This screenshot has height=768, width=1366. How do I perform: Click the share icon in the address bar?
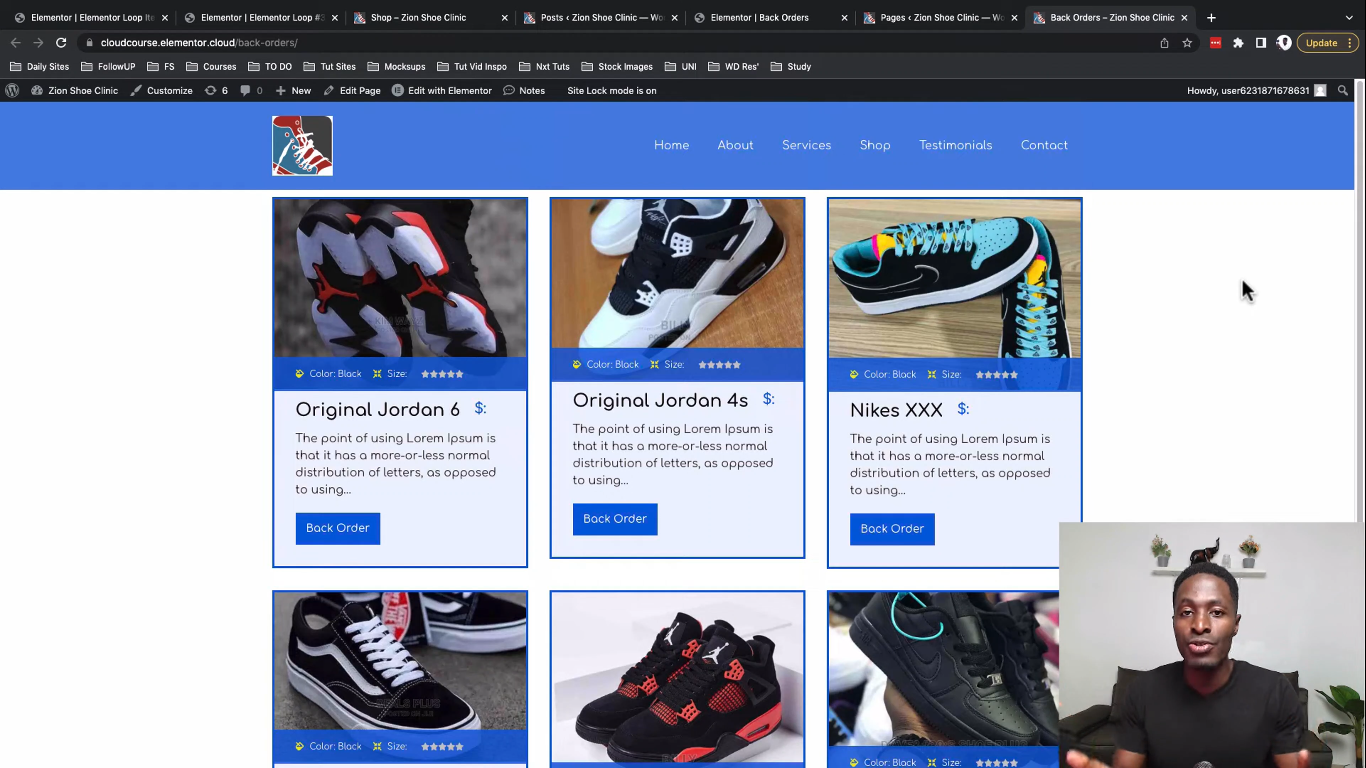point(1164,43)
